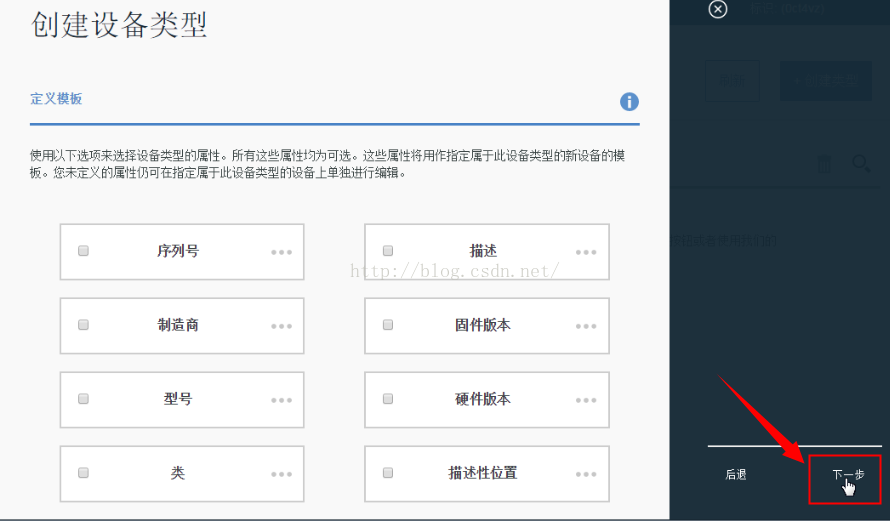Viewport: 890px width, 521px height.
Task: Click the ellipsis icon on the 固件版本 tile
Action: (586, 326)
